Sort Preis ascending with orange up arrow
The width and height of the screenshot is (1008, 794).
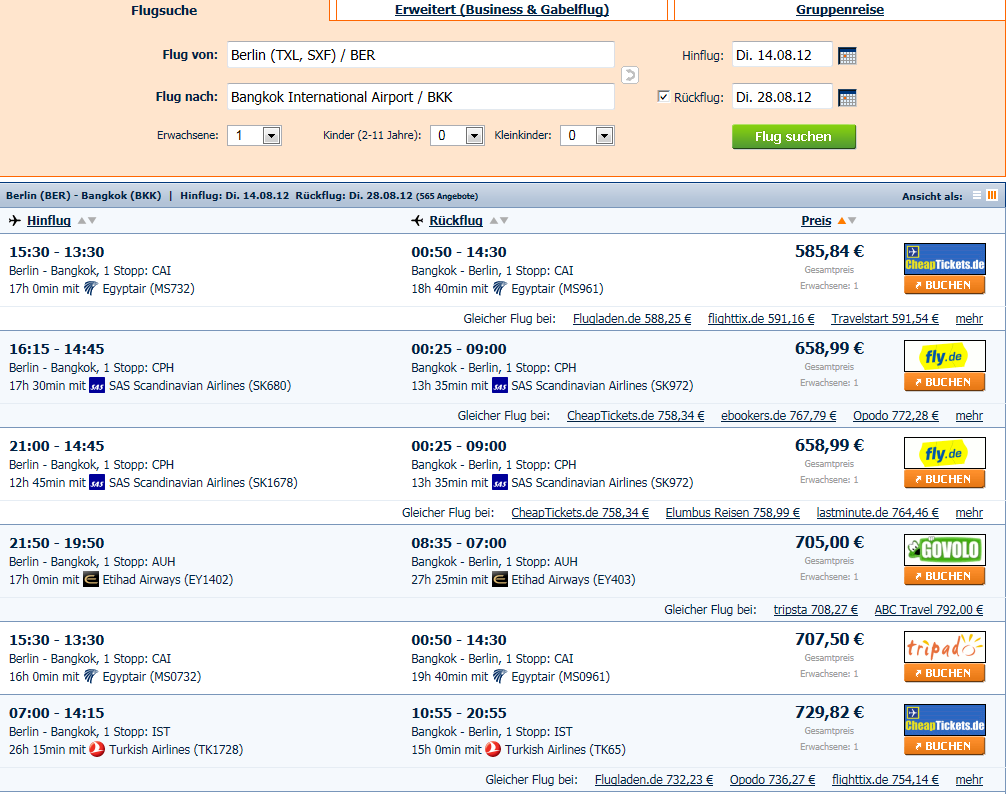[842, 221]
